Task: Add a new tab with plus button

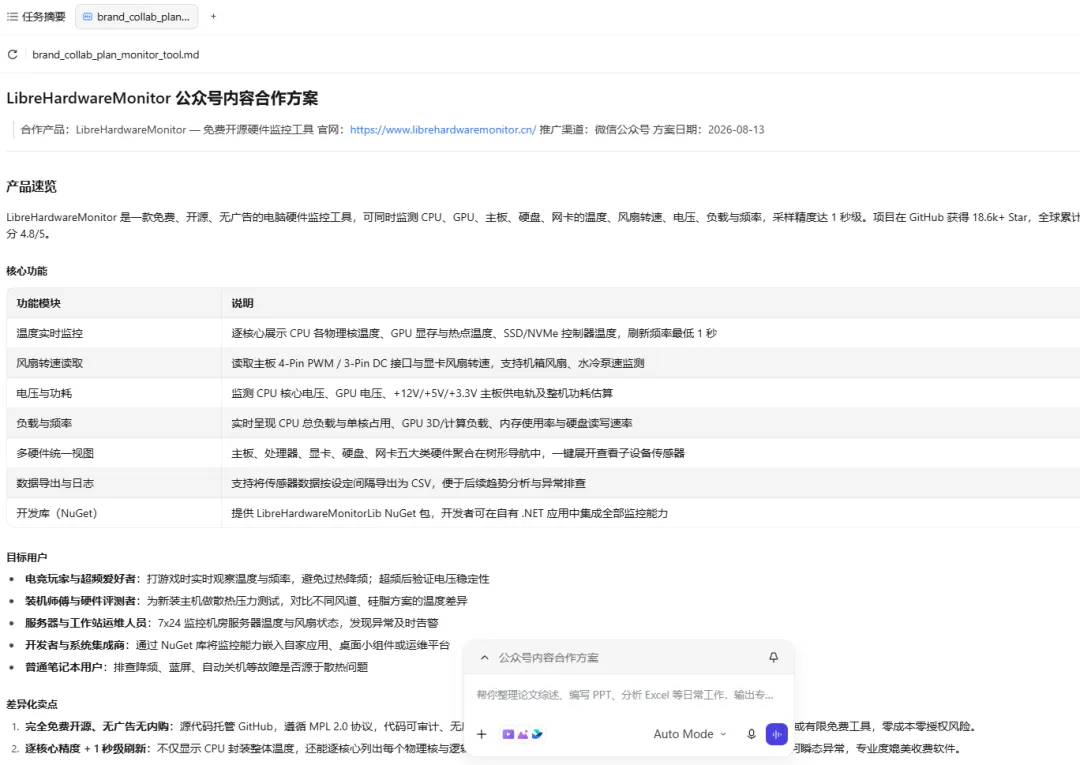Action: click(214, 17)
